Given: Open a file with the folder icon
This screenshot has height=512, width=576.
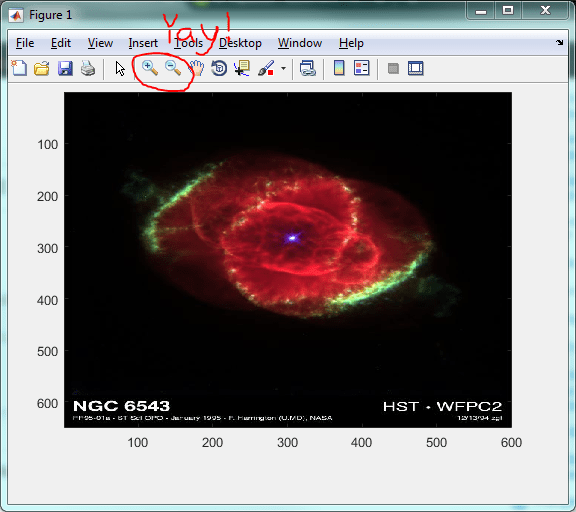Looking at the screenshot, I should coord(42,68).
